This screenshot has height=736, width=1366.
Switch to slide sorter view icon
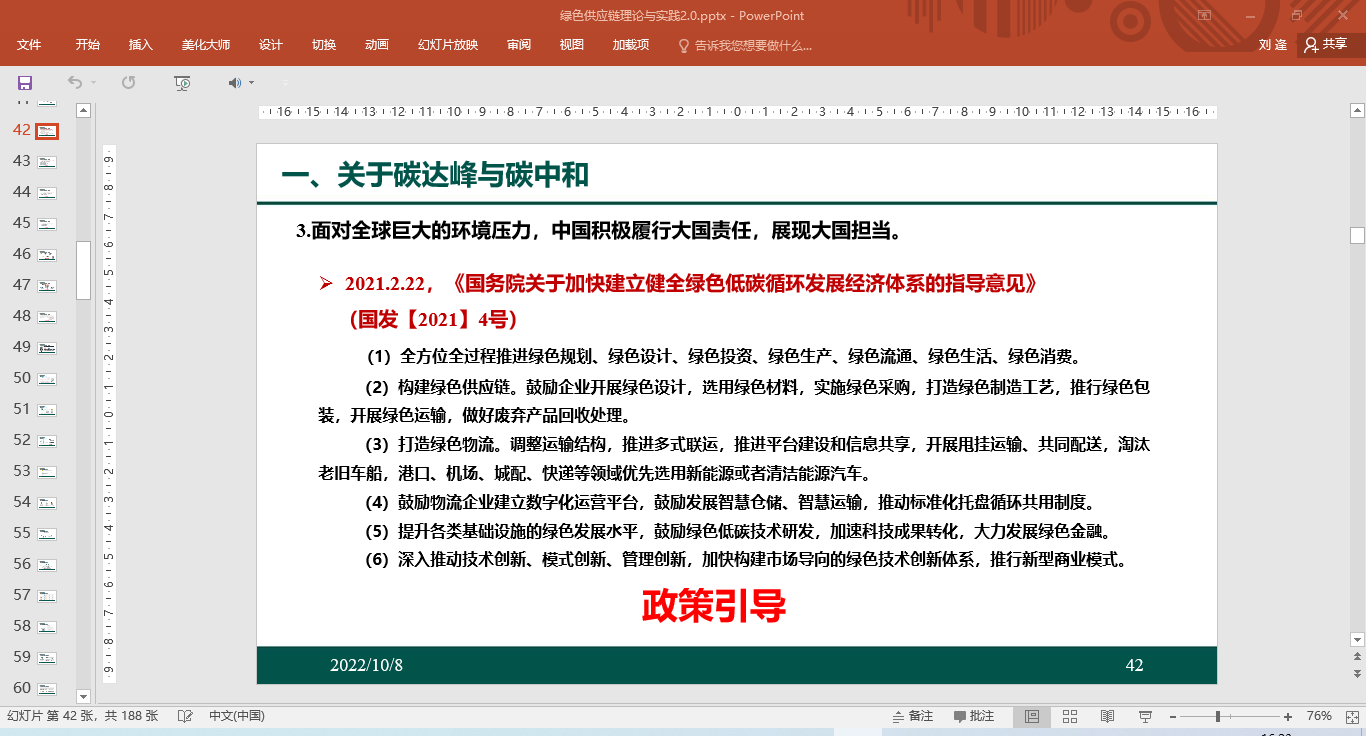click(1069, 716)
